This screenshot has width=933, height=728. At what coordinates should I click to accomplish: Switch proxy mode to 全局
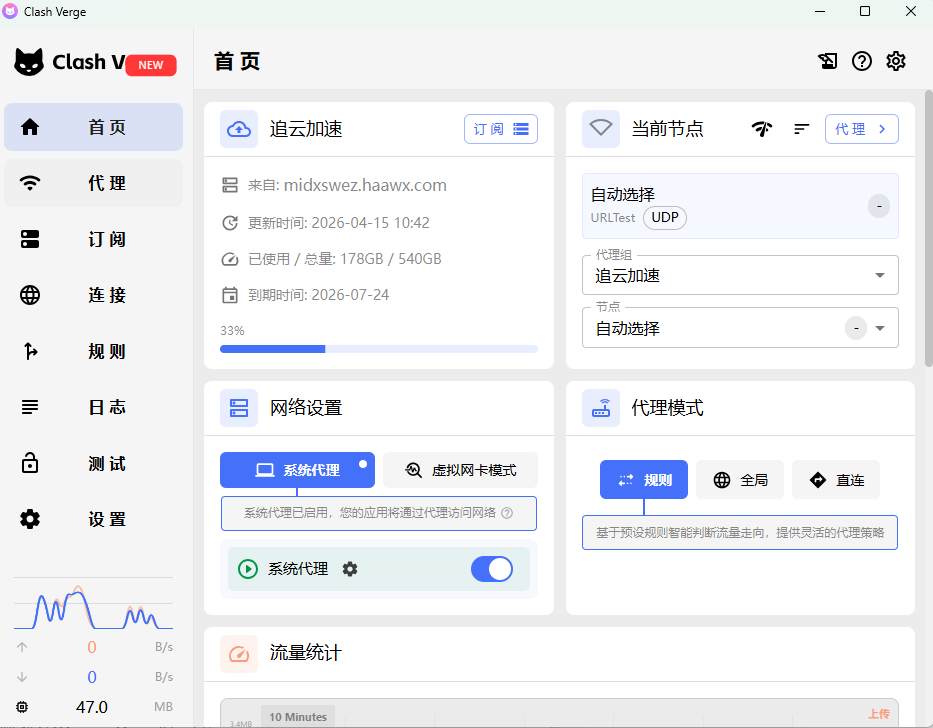click(x=739, y=479)
